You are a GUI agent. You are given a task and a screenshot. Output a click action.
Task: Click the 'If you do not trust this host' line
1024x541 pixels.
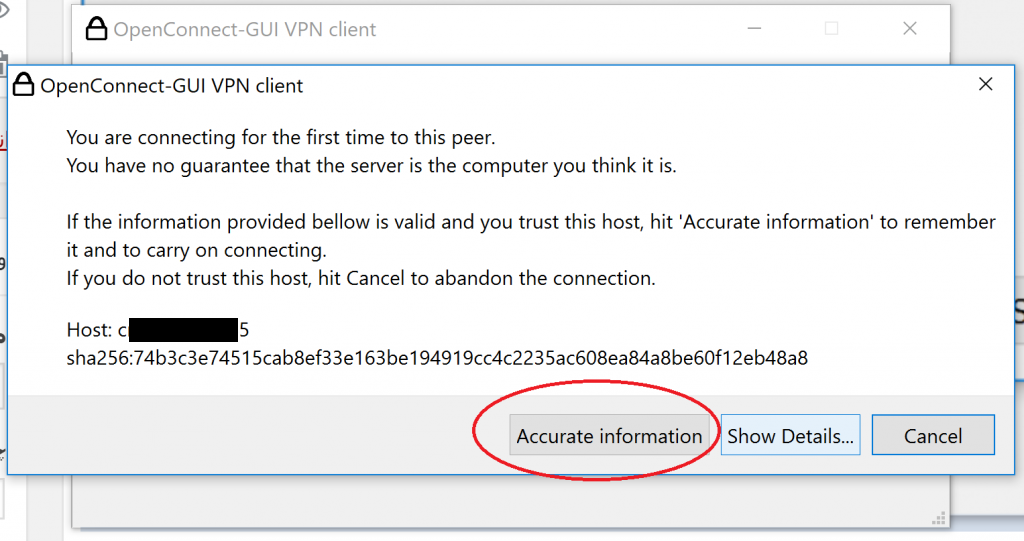pyautogui.click(x=361, y=278)
